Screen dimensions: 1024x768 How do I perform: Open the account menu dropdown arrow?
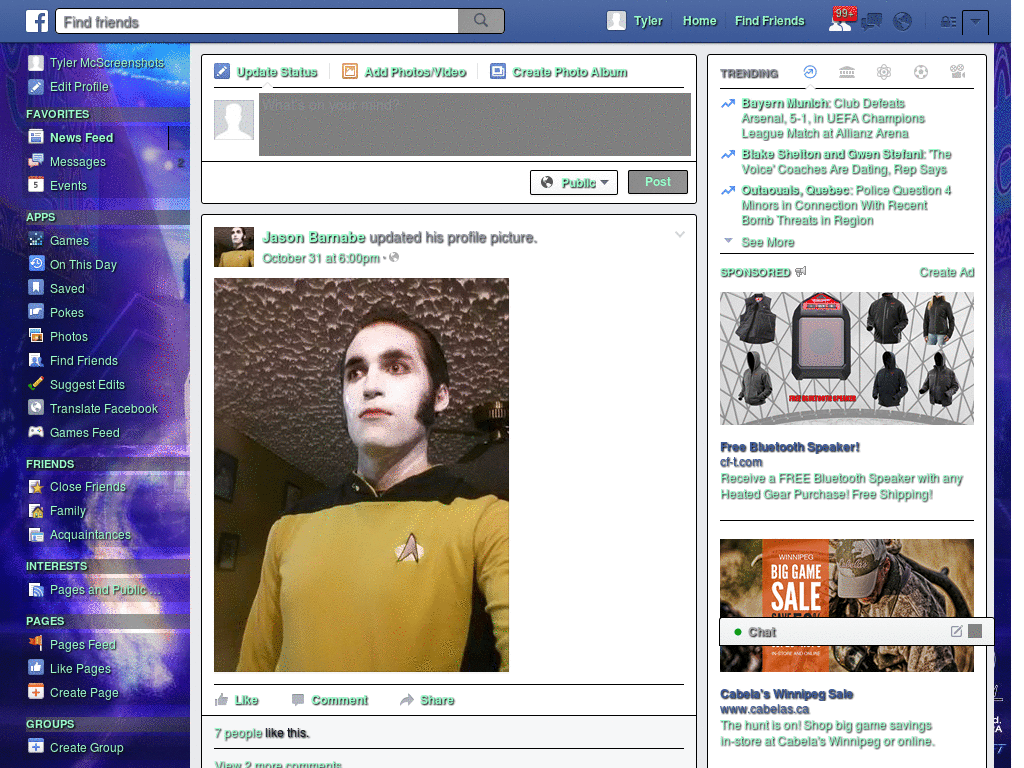pos(975,22)
